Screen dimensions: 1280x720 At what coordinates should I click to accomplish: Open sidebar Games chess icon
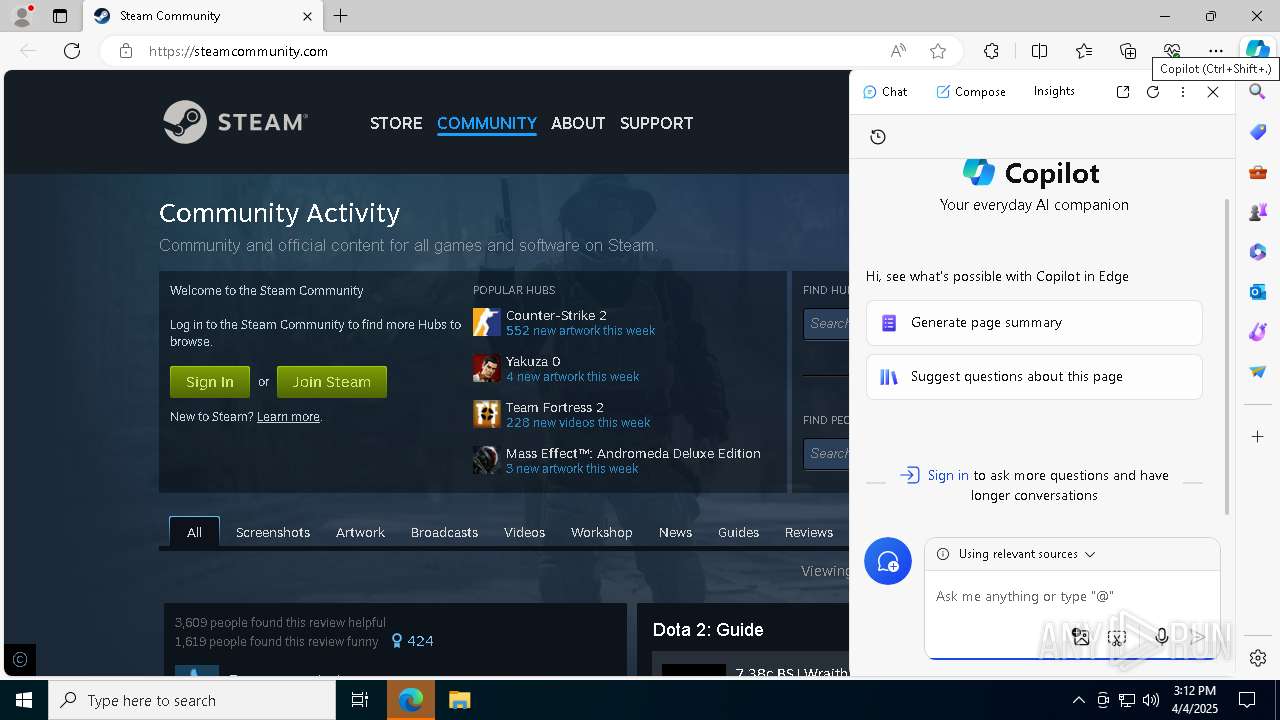point(1258,212)
